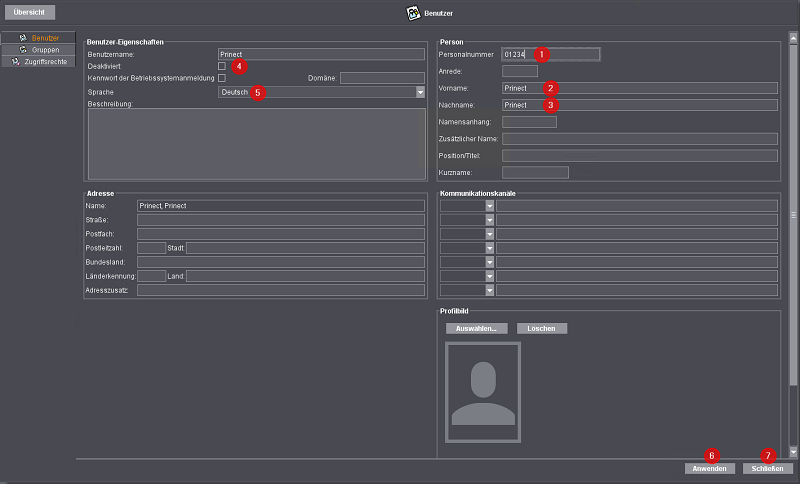
Task: Open the Benutzer tab in sidebar
Action: (x=38, y=37)
